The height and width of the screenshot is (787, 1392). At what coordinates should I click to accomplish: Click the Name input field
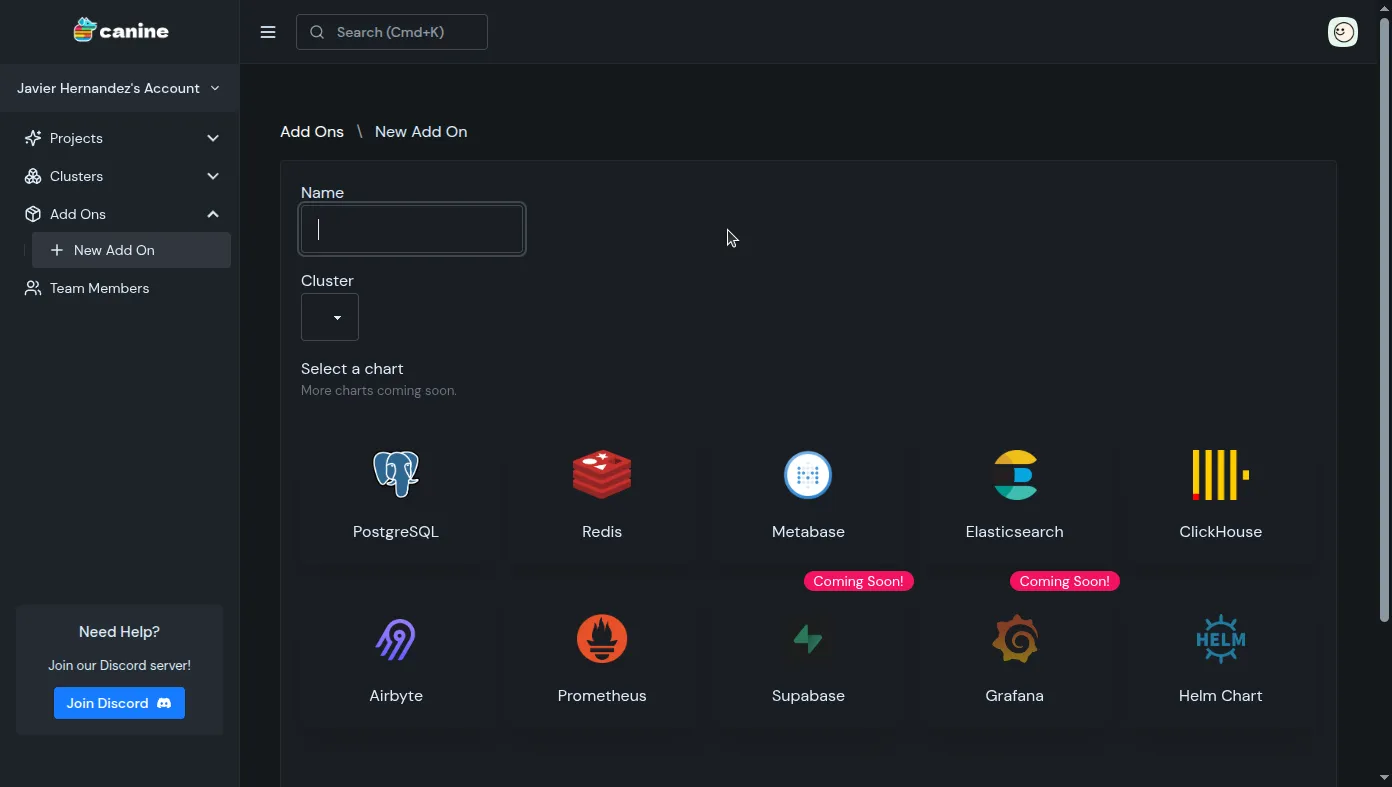point(411,229)
